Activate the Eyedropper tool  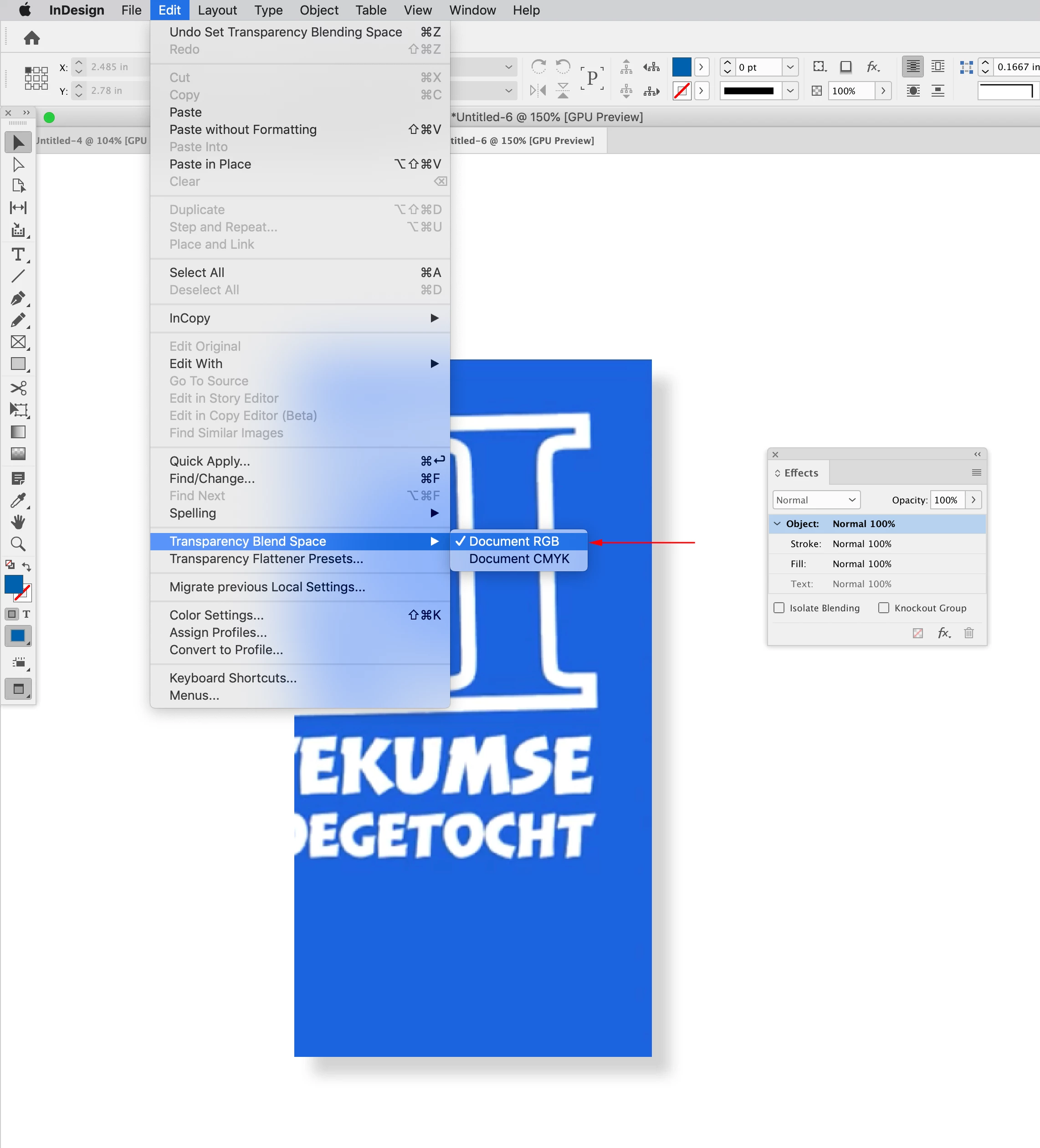[18, 500]
